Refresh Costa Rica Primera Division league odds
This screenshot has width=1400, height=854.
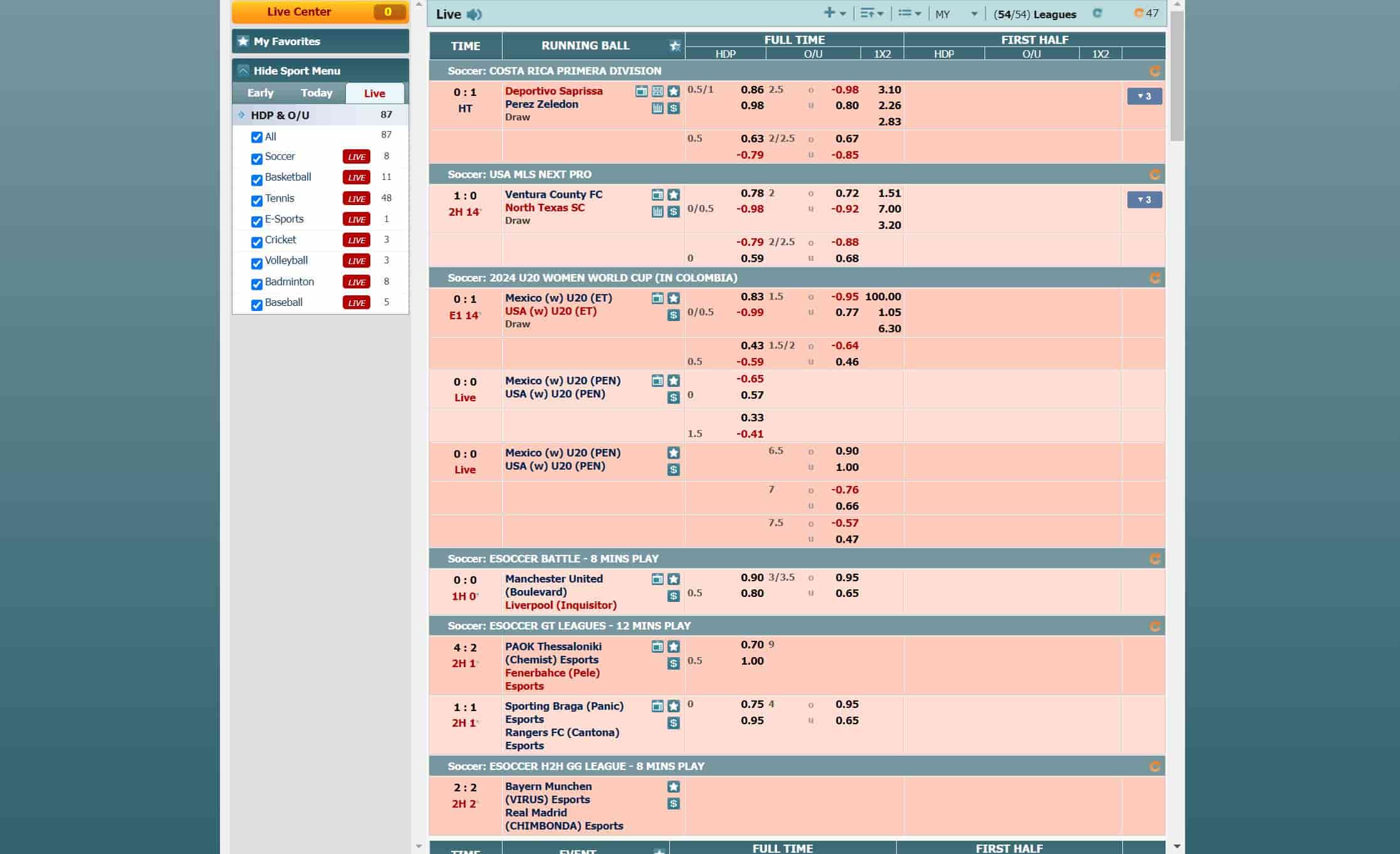pyautogui.click(x=1155, y=71)
